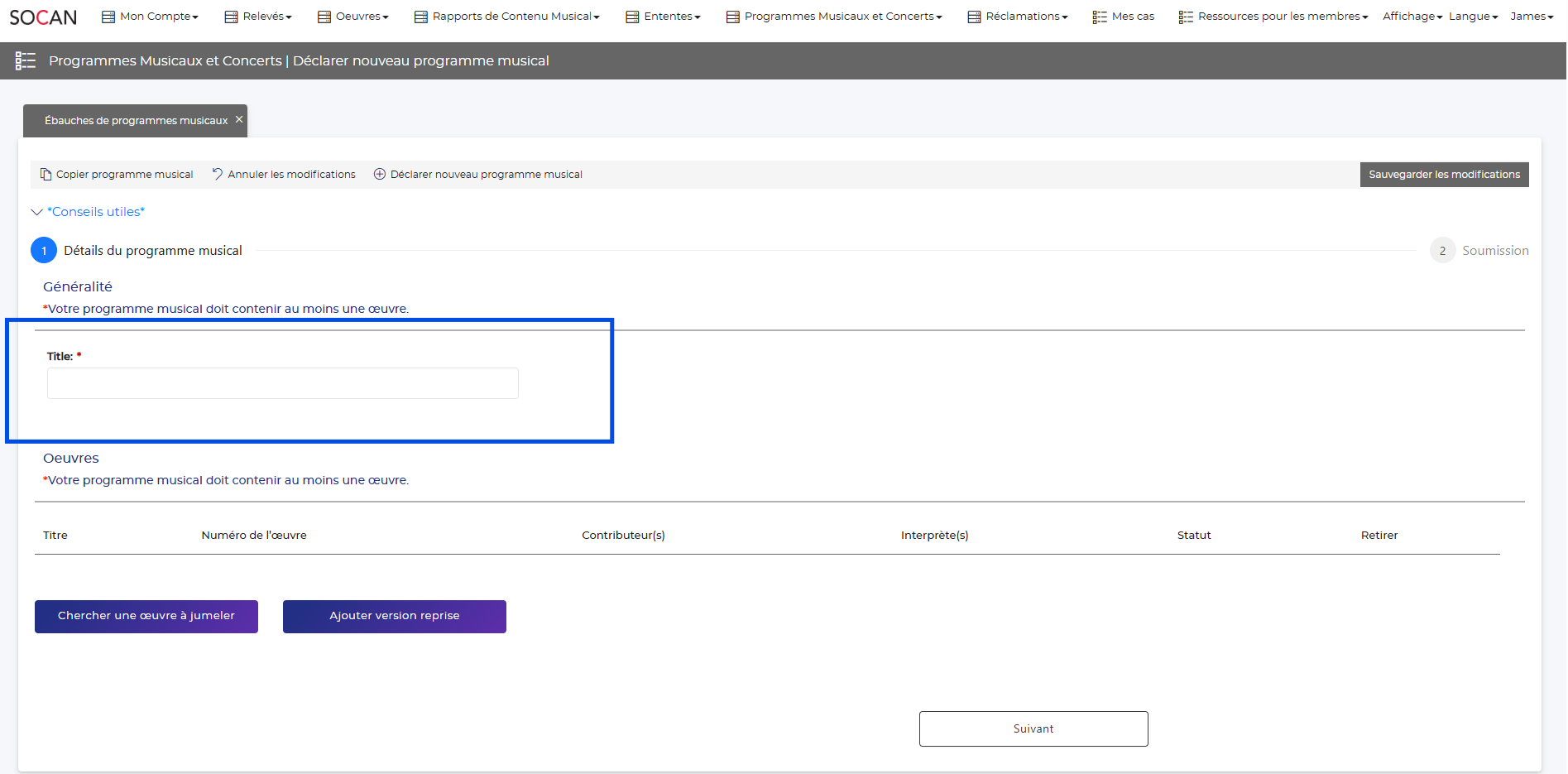
Task: Close the Ébauches de programmes musicaux tab
Action: point(239,119)
